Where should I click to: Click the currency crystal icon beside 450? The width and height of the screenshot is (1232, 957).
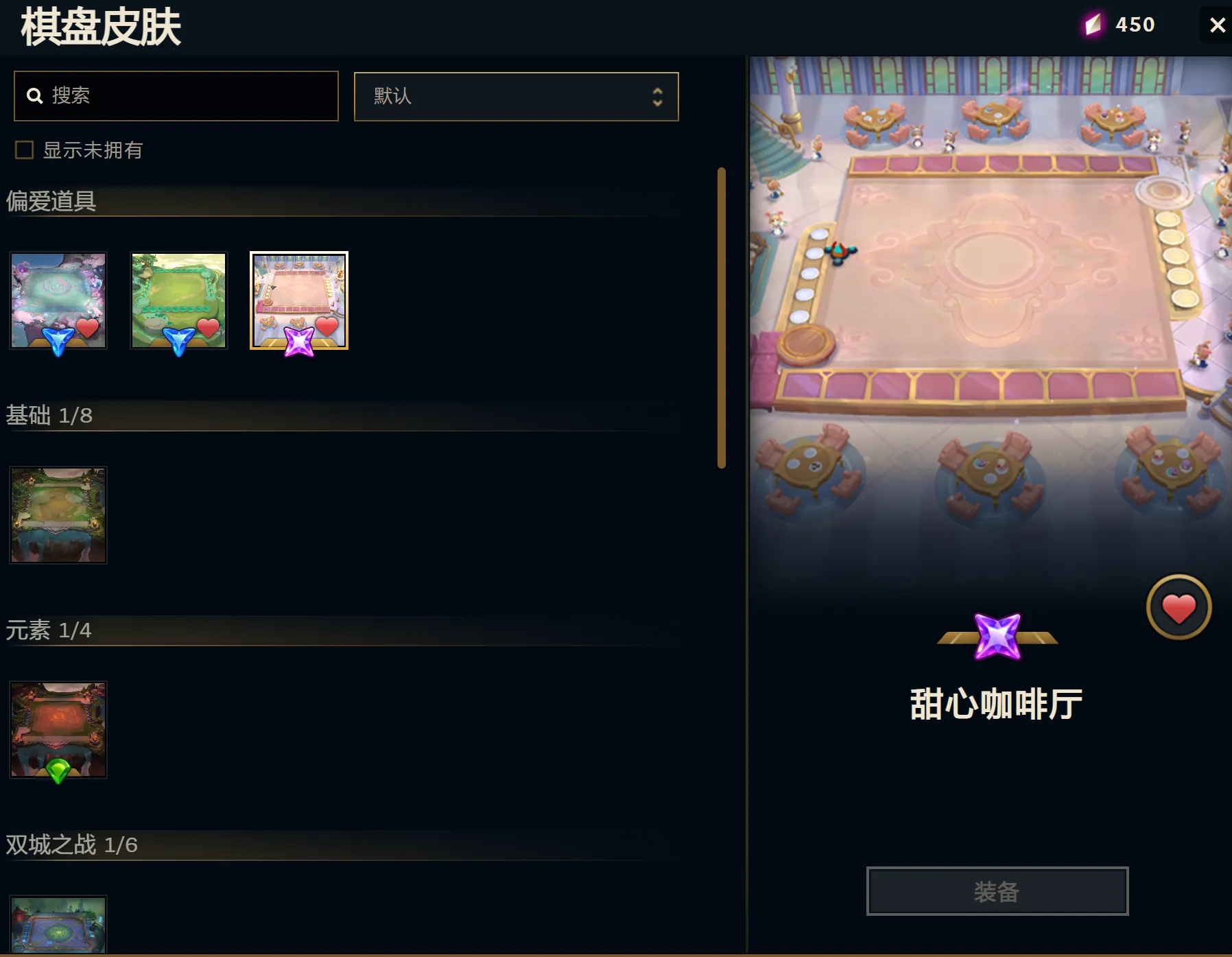[x=1093, y=25]
